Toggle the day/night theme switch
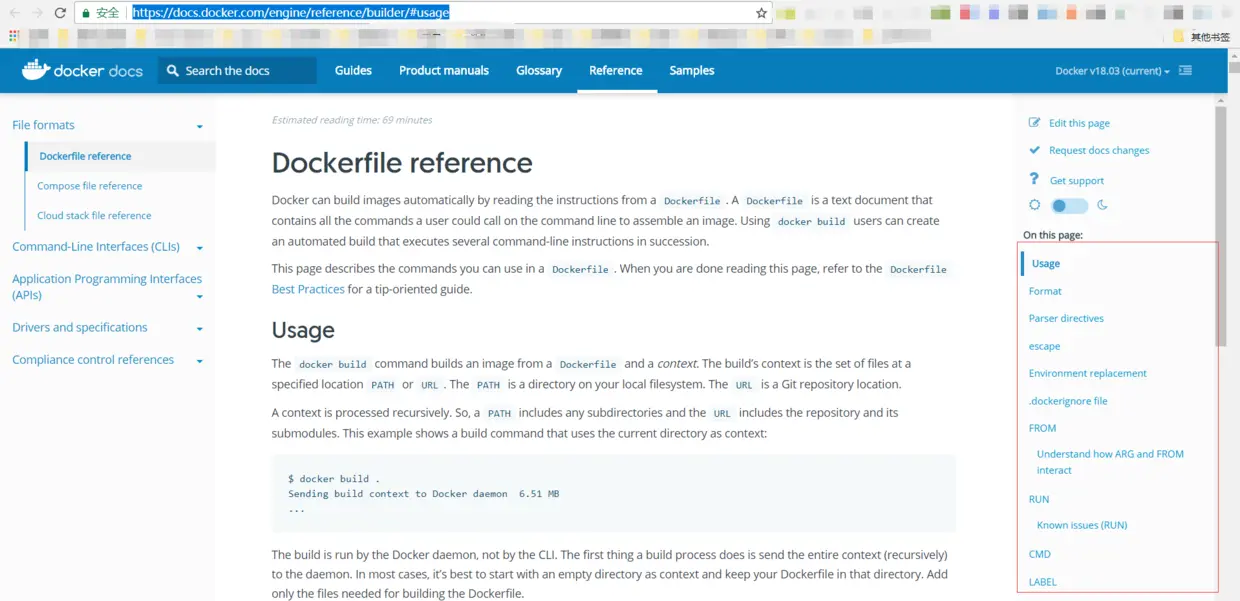 1069,205
